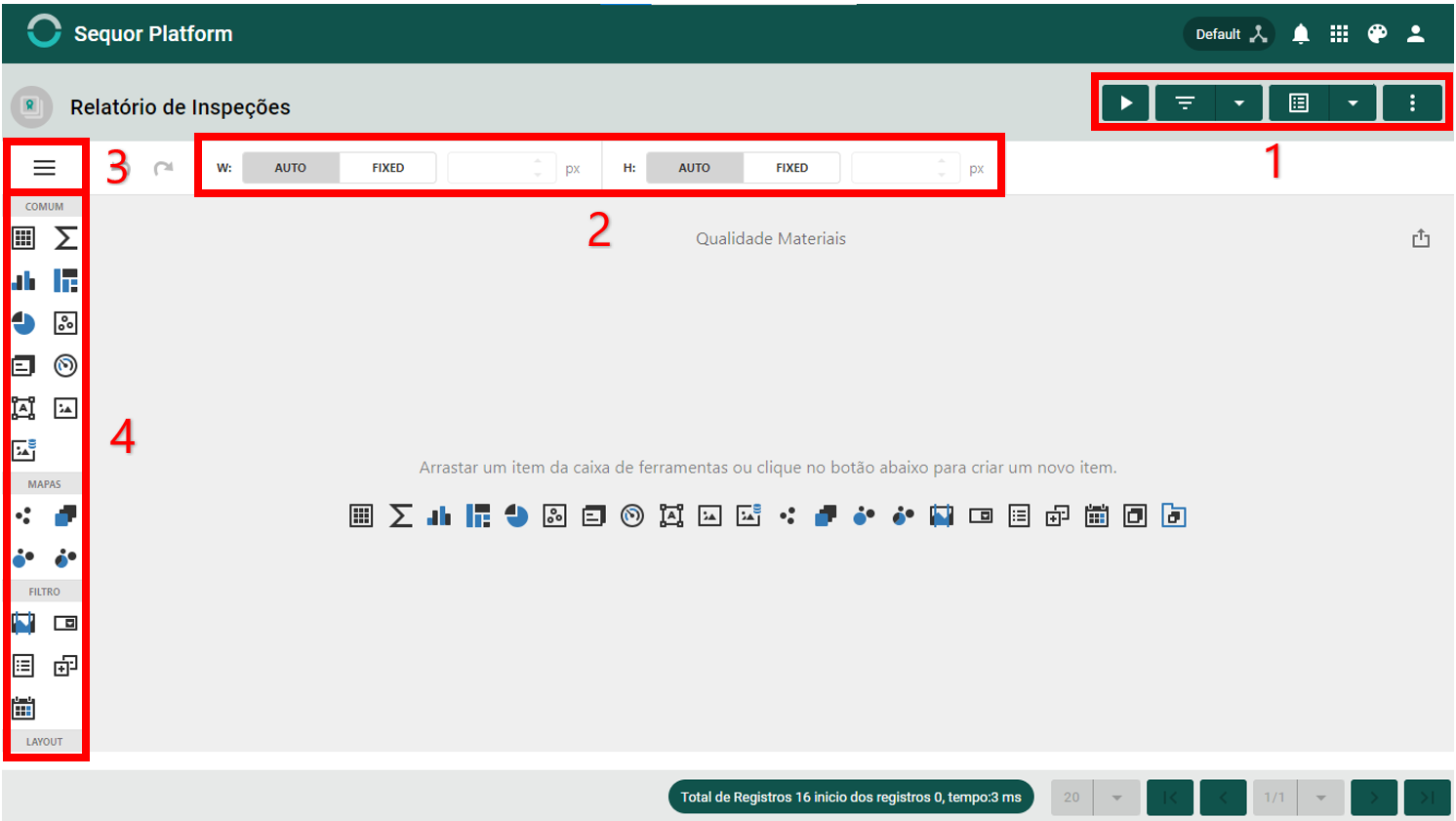The width and height of the screenshot is (1456, 821).
Task: Click the Redo arrow in the designer toolbar
Action: click(x=163, y=168)
